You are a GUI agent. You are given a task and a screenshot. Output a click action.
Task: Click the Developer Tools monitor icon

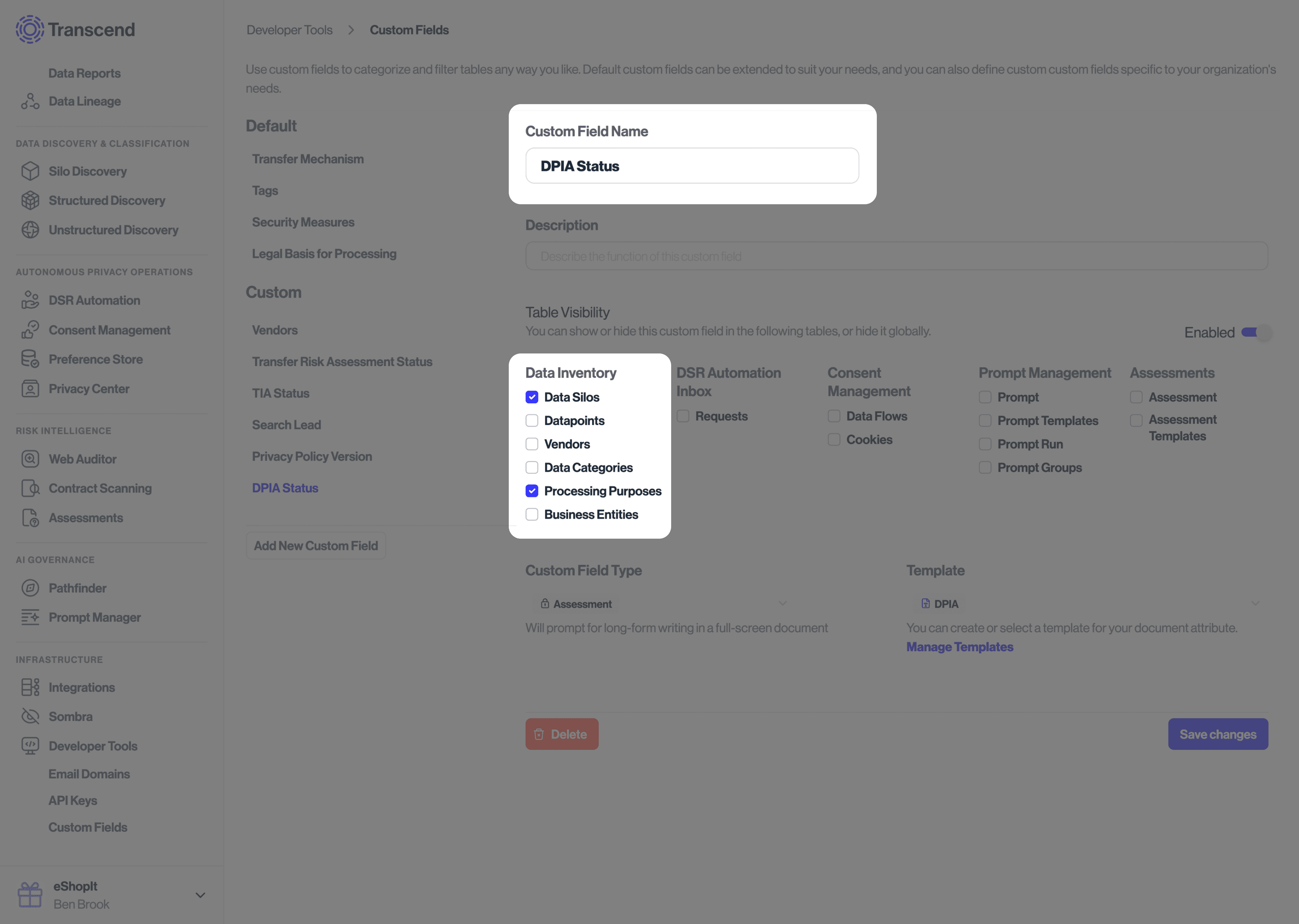coord(30,746)
